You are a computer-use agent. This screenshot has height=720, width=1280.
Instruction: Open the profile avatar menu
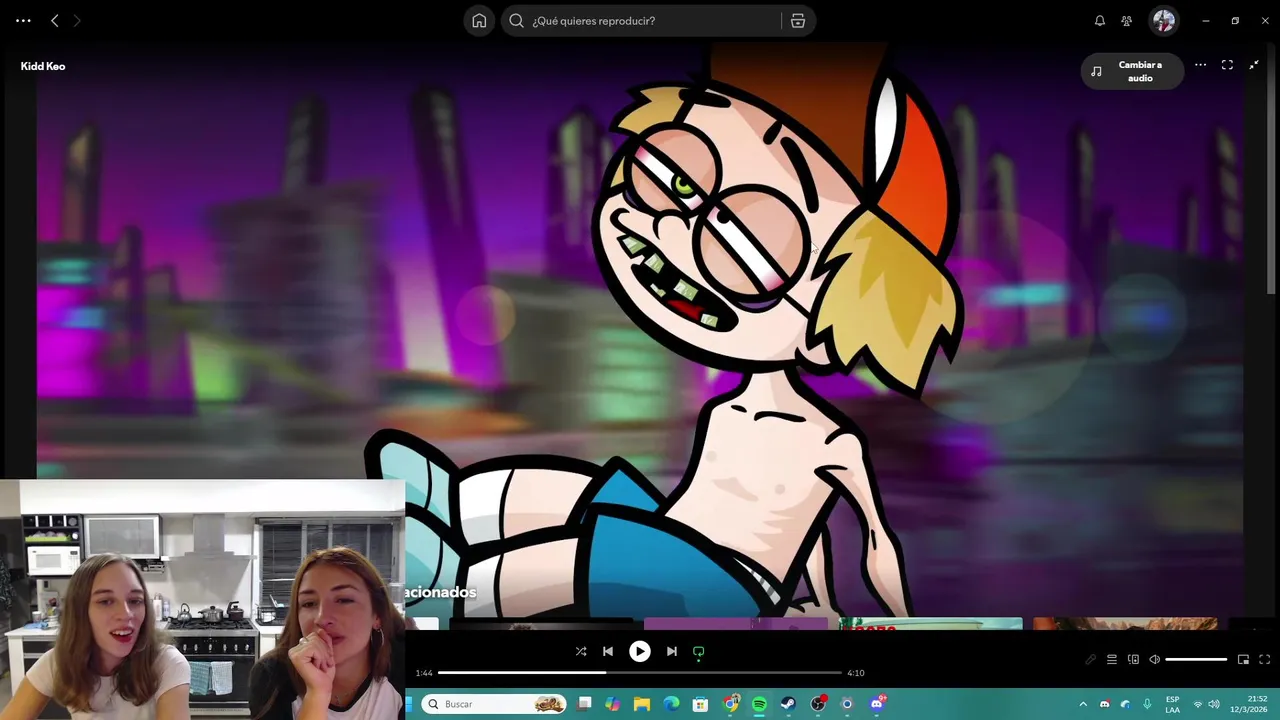point(1163,20)
